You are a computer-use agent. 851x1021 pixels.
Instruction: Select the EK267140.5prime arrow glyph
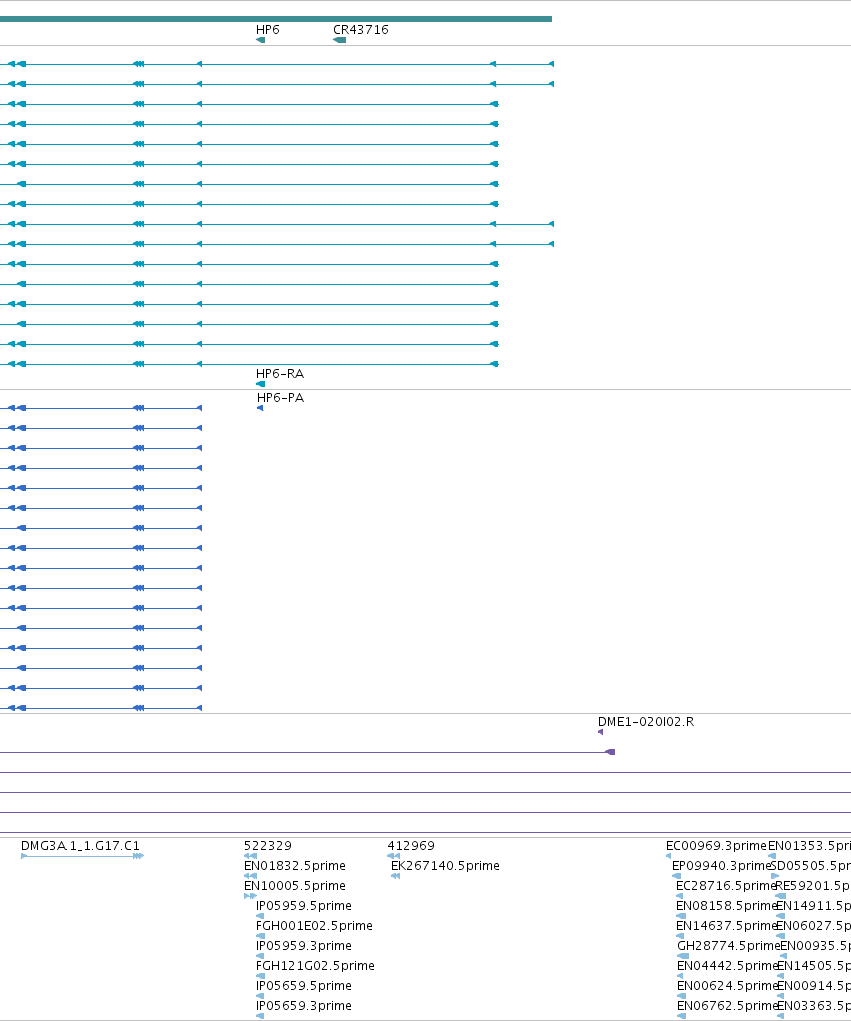(x=395, y=876)
